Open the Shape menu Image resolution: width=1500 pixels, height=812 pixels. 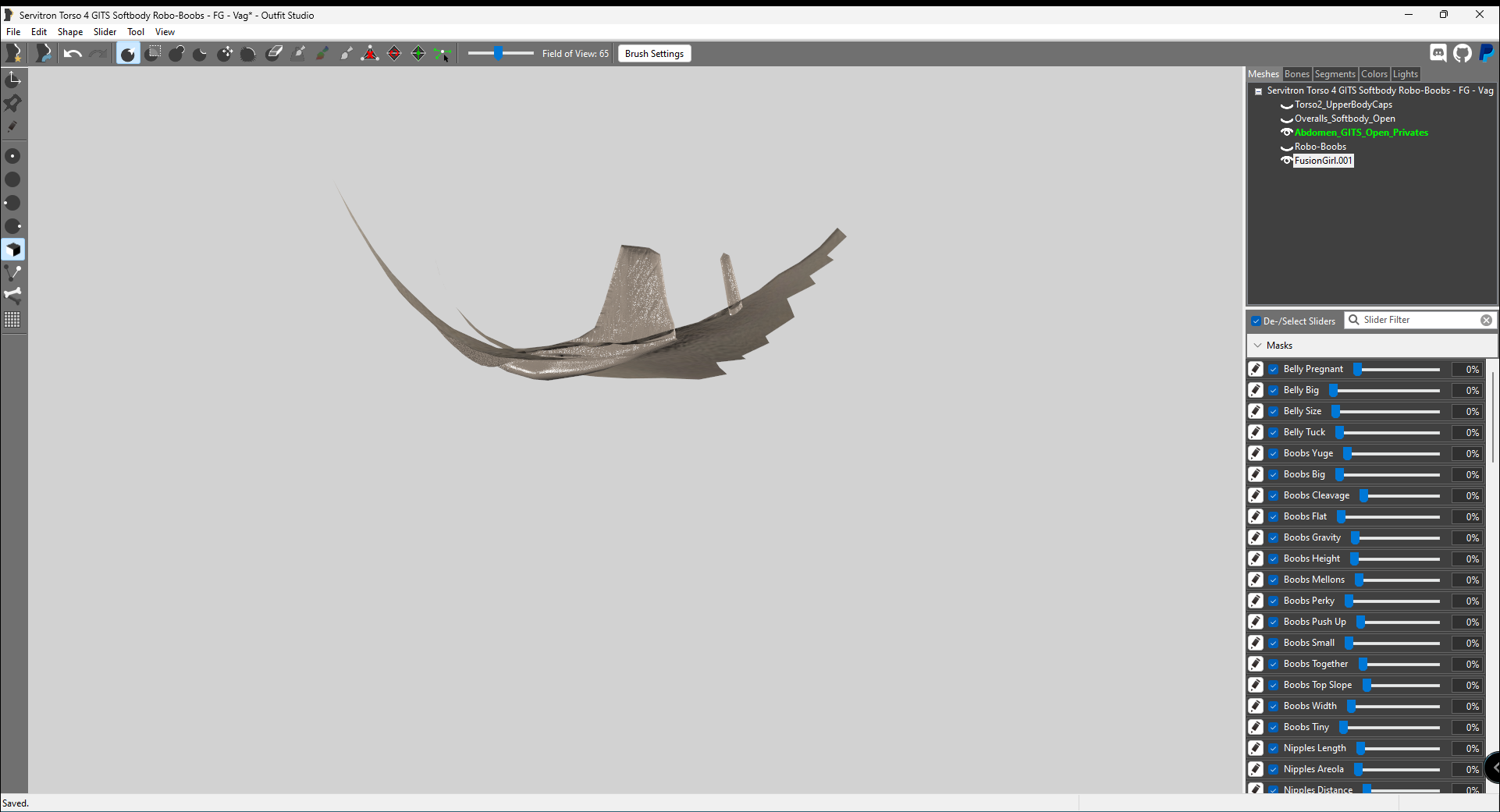click(69, 32)
